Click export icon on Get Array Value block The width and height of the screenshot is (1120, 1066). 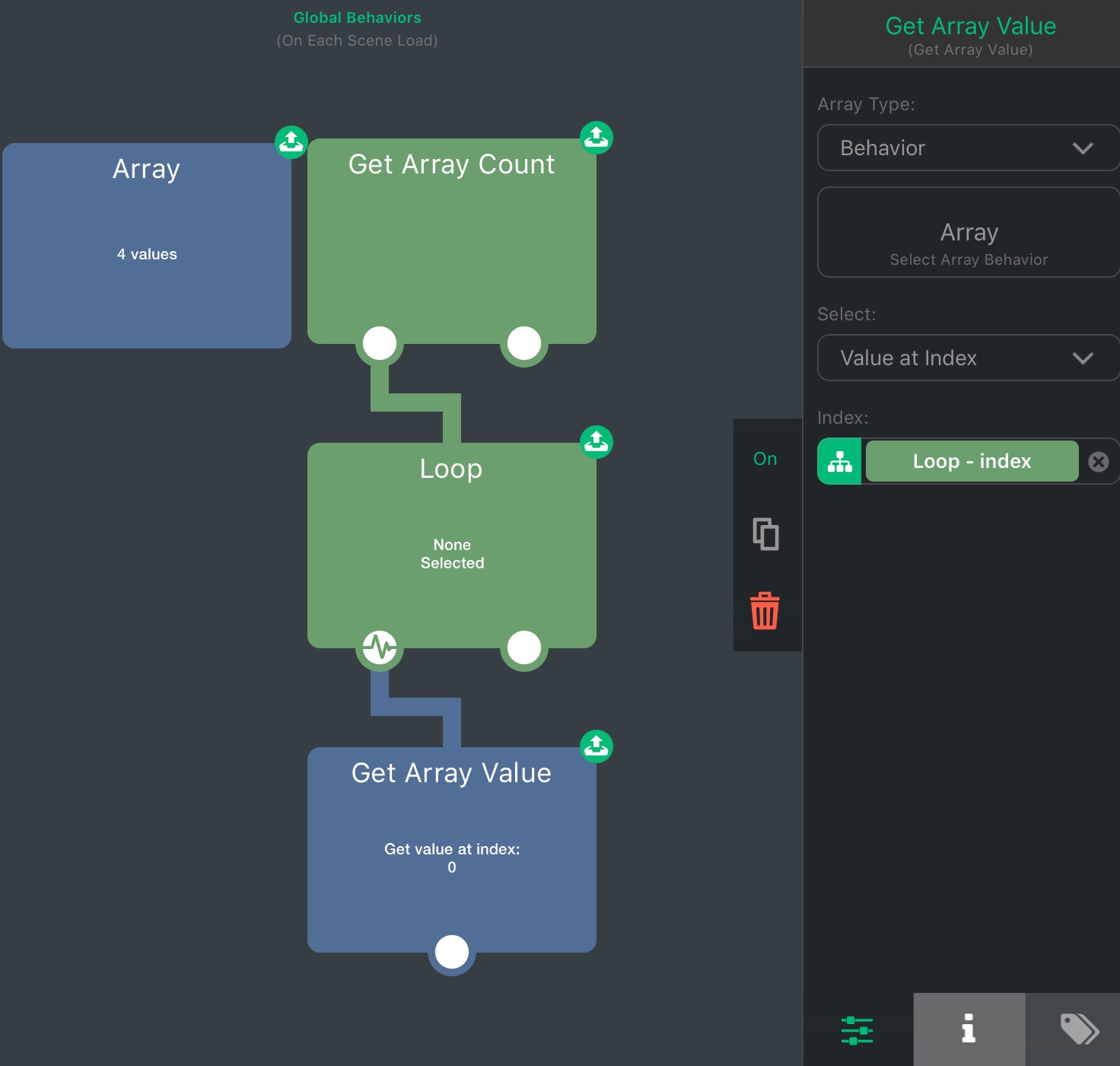pyautogui.click(x=596, y=746)
